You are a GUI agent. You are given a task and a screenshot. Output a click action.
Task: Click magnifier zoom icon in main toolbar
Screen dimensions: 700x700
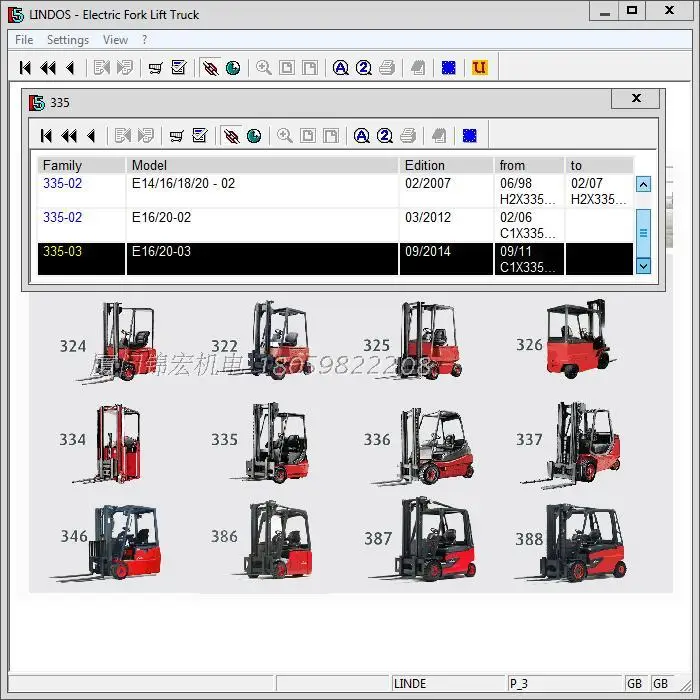[263, 68]
